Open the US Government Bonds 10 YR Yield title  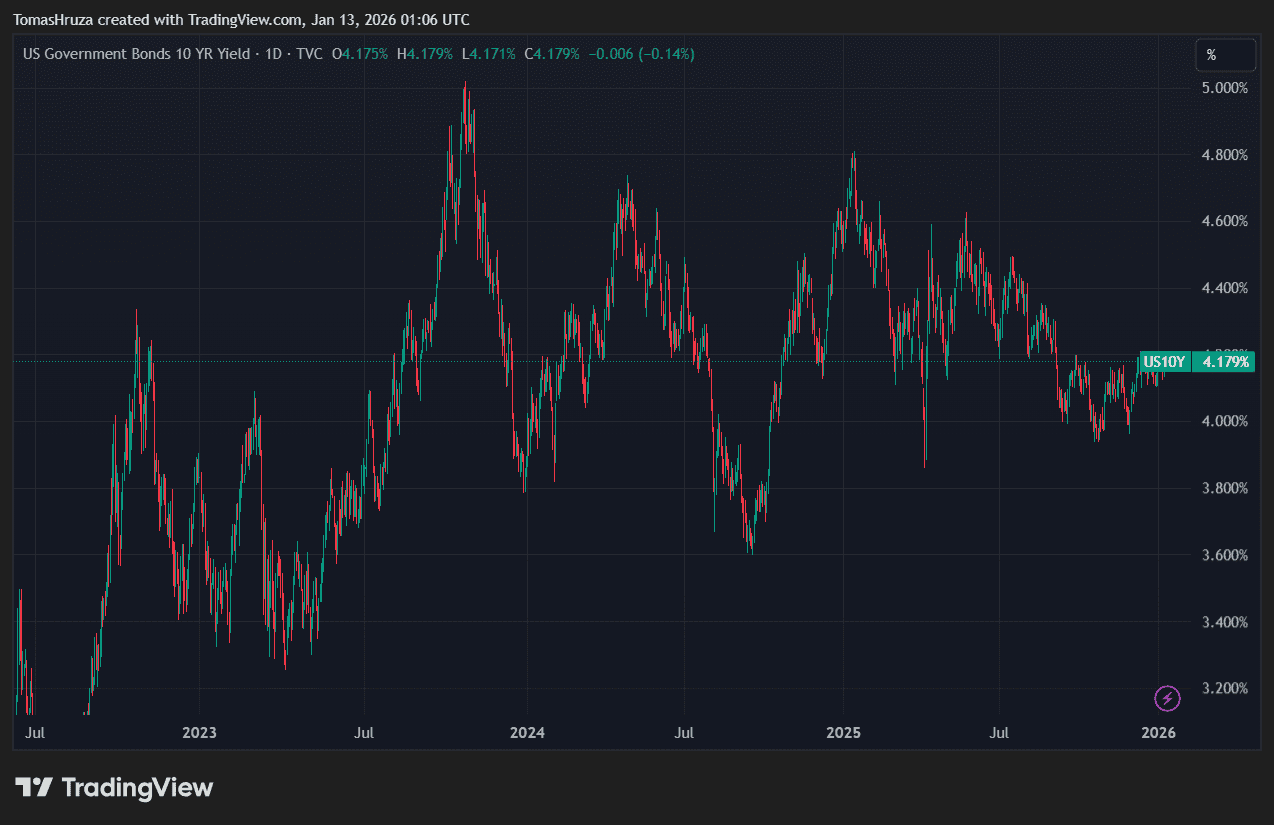137,54
